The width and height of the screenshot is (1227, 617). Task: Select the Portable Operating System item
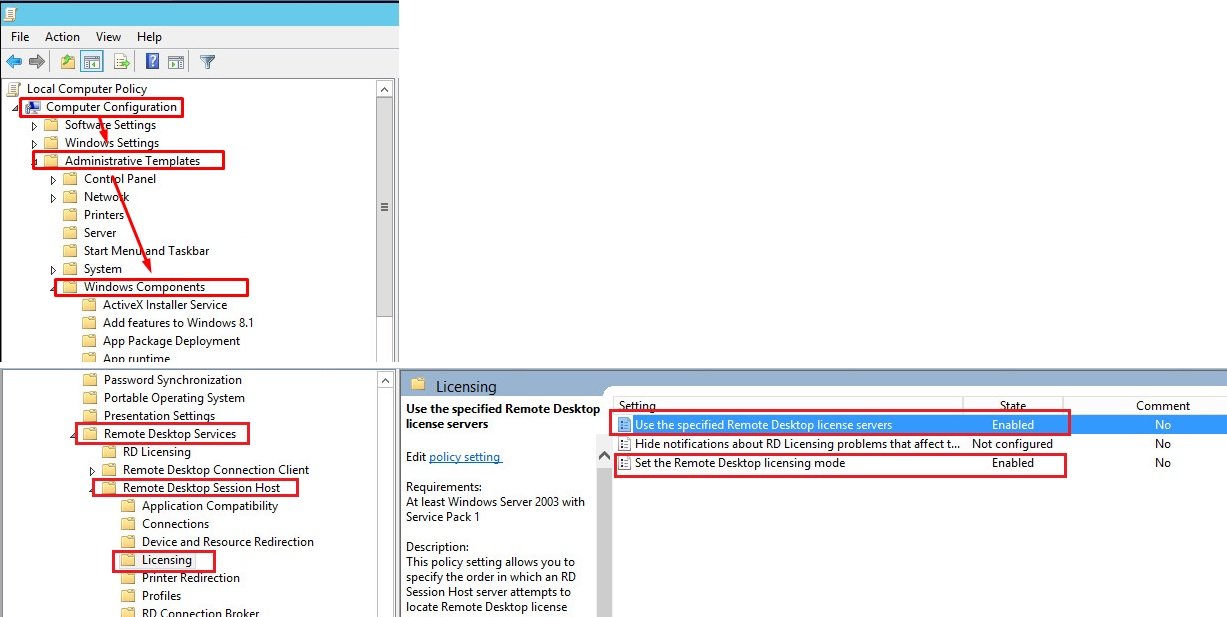(x=174, y=398)
